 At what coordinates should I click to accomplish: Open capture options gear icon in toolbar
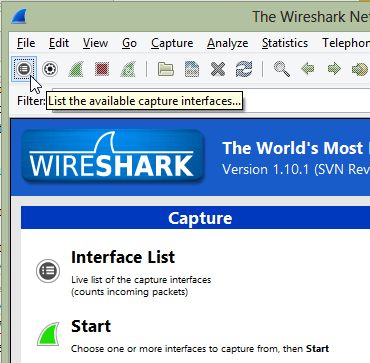pos(50,69)
